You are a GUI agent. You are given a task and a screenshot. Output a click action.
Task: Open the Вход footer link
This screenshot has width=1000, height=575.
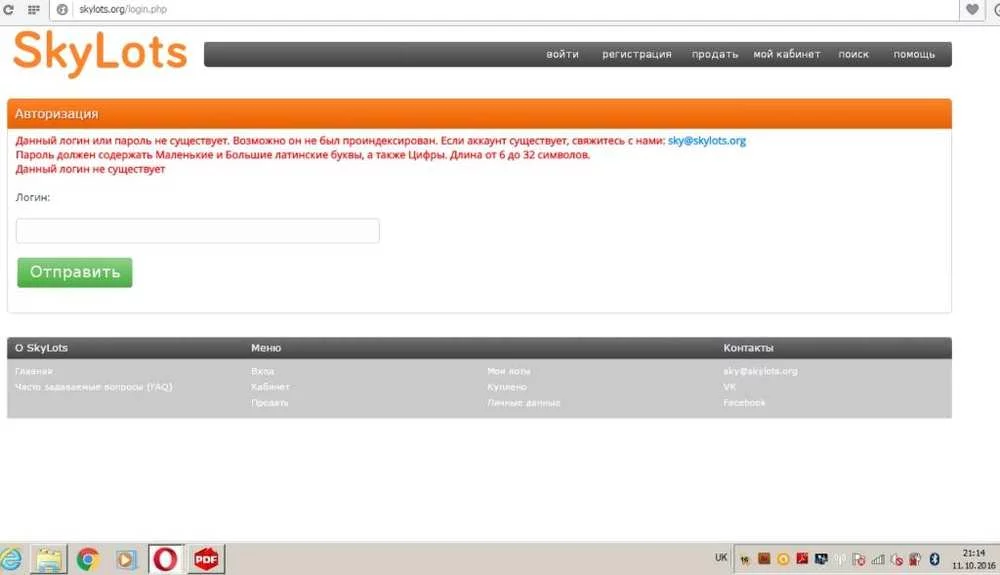tap(263, 371)
